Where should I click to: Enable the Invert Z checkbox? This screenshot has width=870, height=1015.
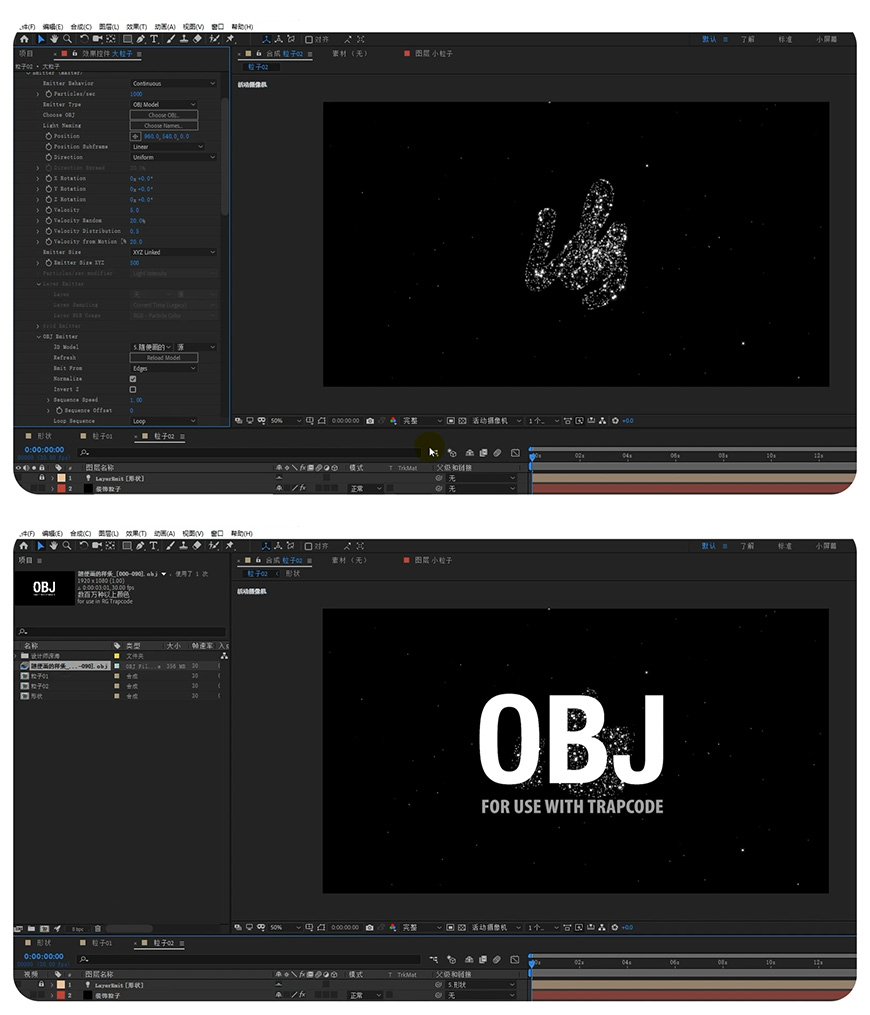133,389
